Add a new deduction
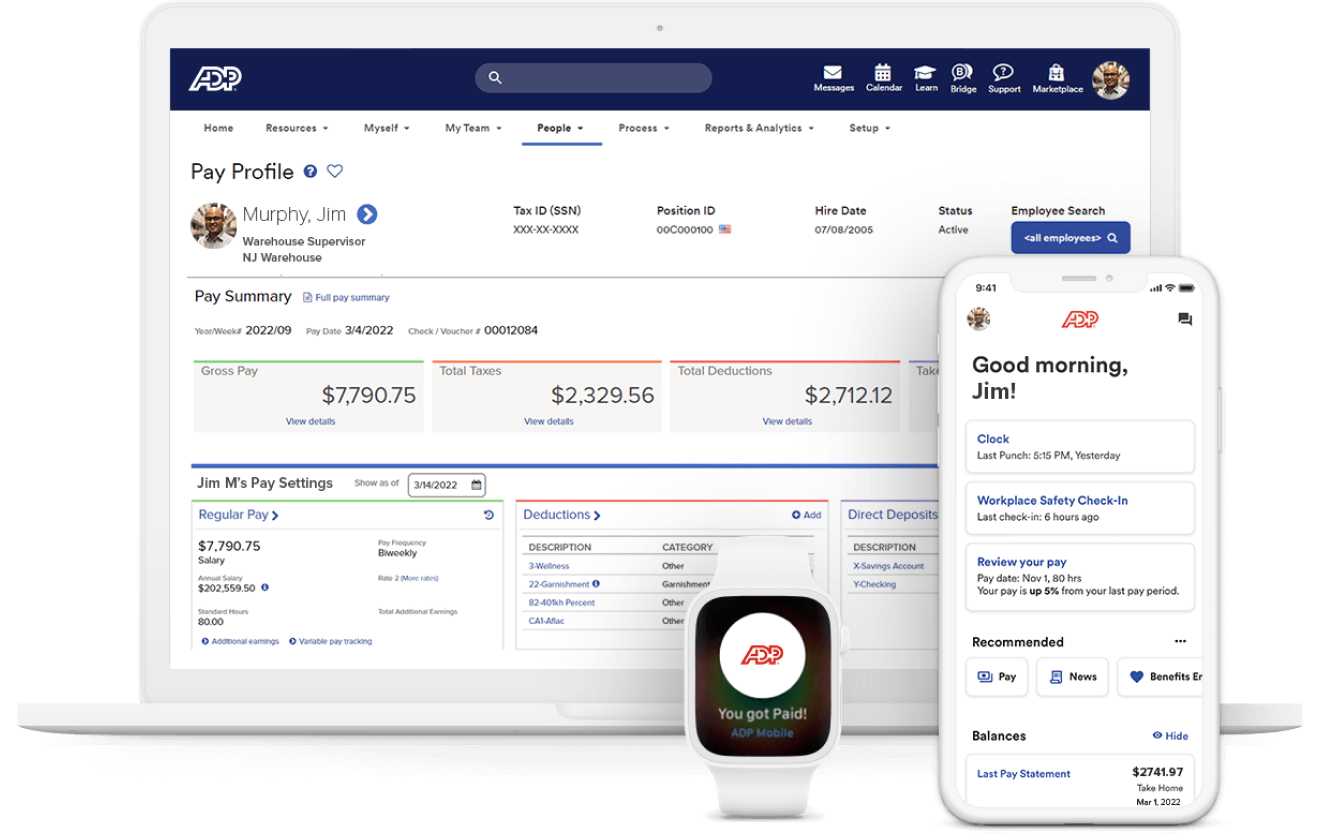 tap(806, 515)
